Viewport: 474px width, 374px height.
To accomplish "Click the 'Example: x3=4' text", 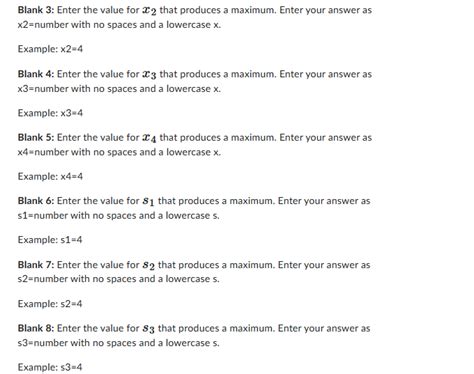I will [50, 113].
